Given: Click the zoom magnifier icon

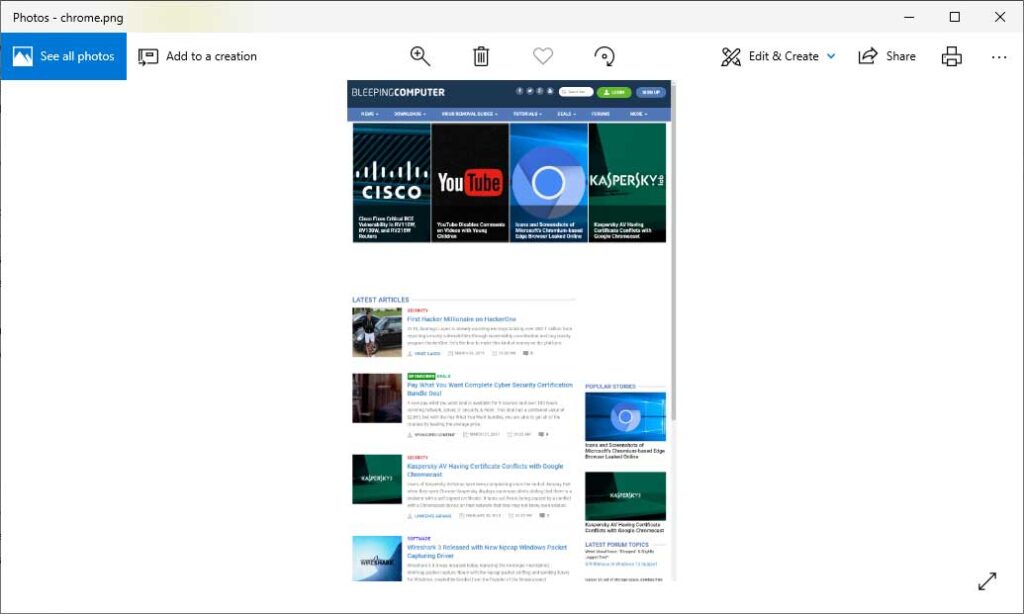Looking at the screenshot, I should 420,56.
